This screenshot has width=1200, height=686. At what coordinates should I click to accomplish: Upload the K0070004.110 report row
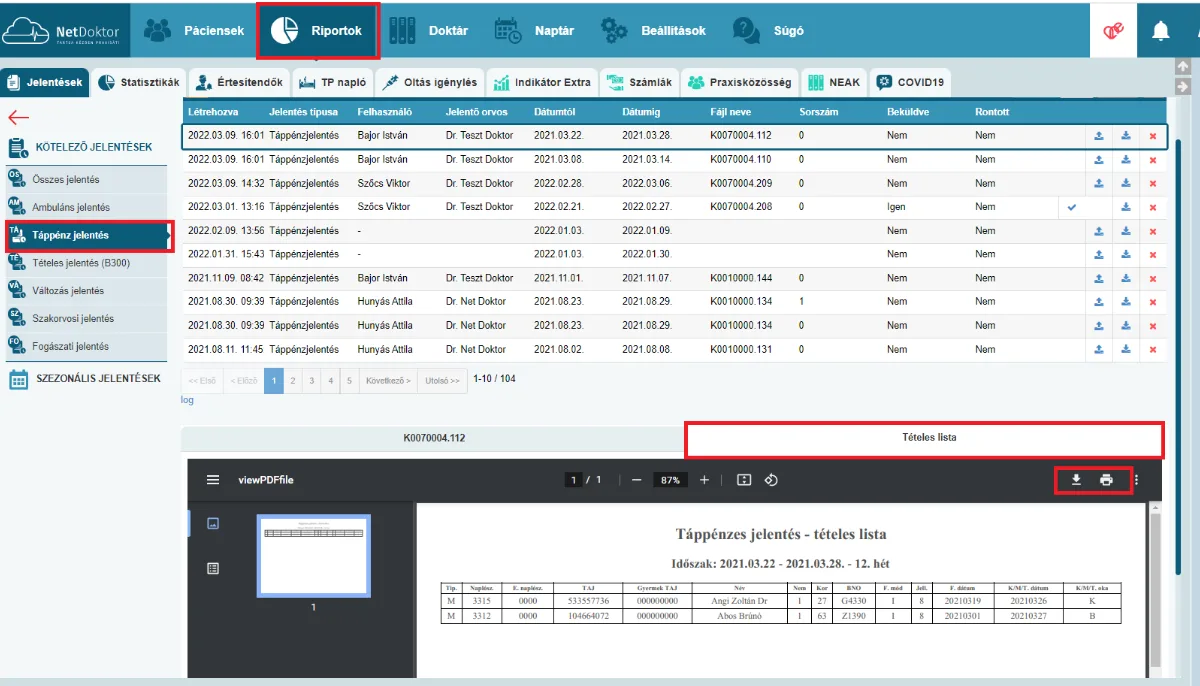coord(1099,160)
